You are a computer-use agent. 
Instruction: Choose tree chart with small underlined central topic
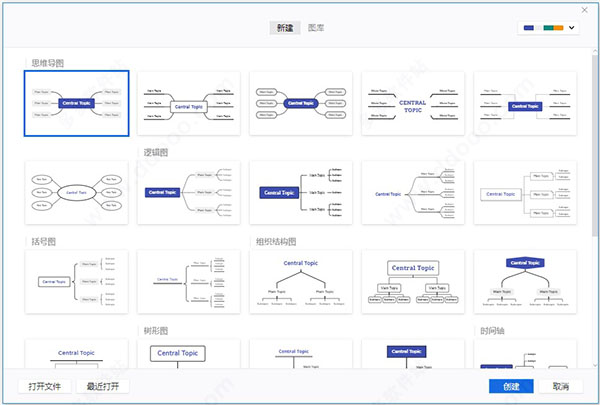[x=301, y=354]
